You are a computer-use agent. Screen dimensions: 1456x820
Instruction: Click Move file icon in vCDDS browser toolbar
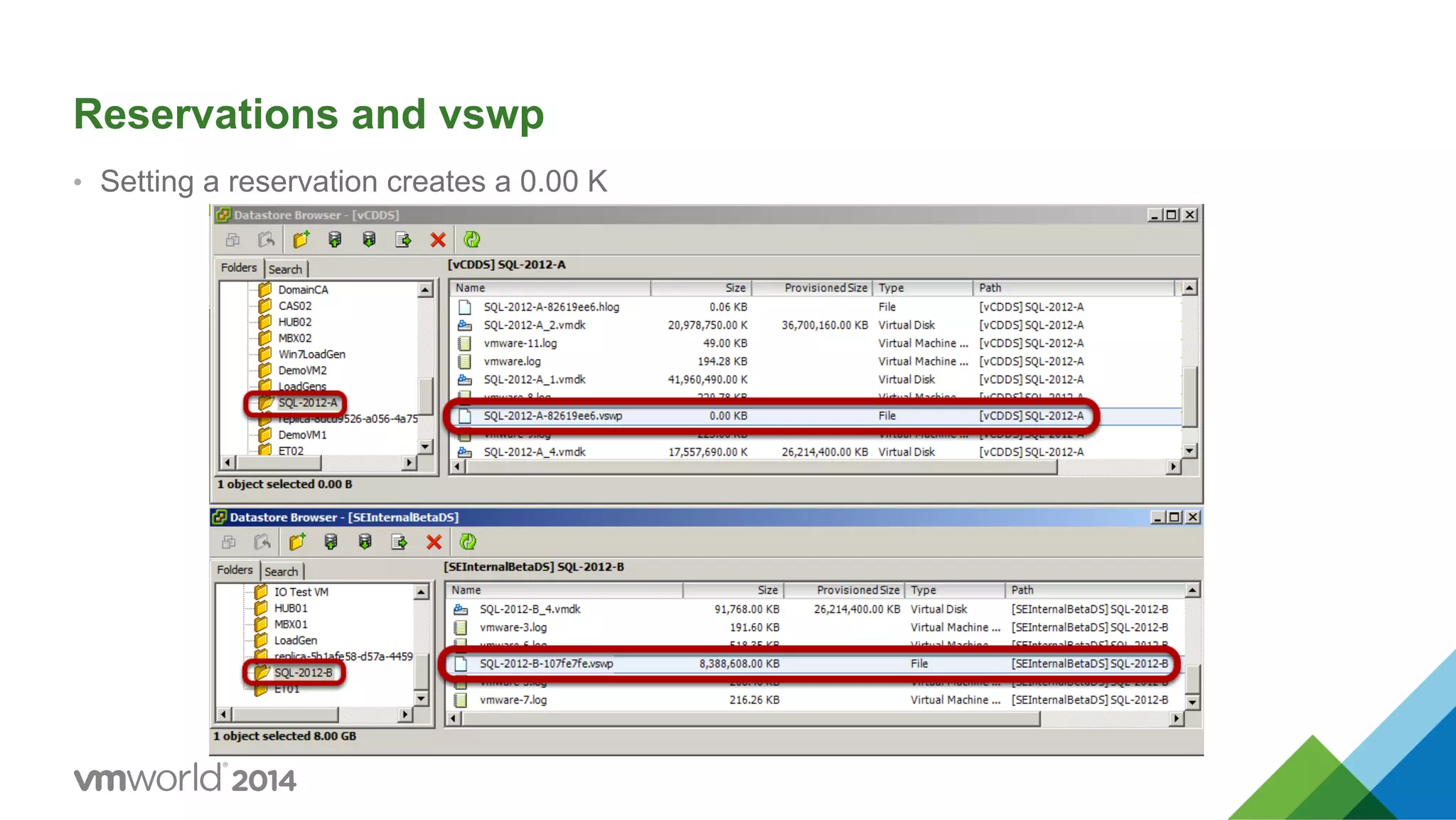pos(403,240)
